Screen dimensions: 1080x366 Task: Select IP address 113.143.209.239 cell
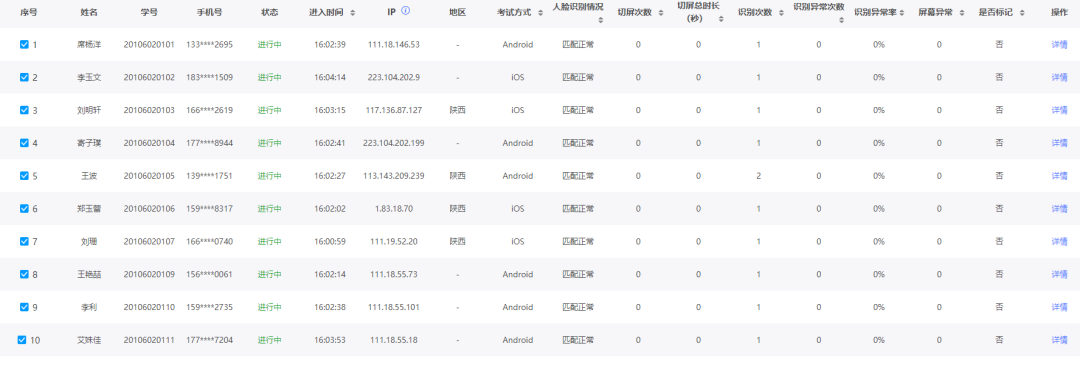click(x=393, y=176)
